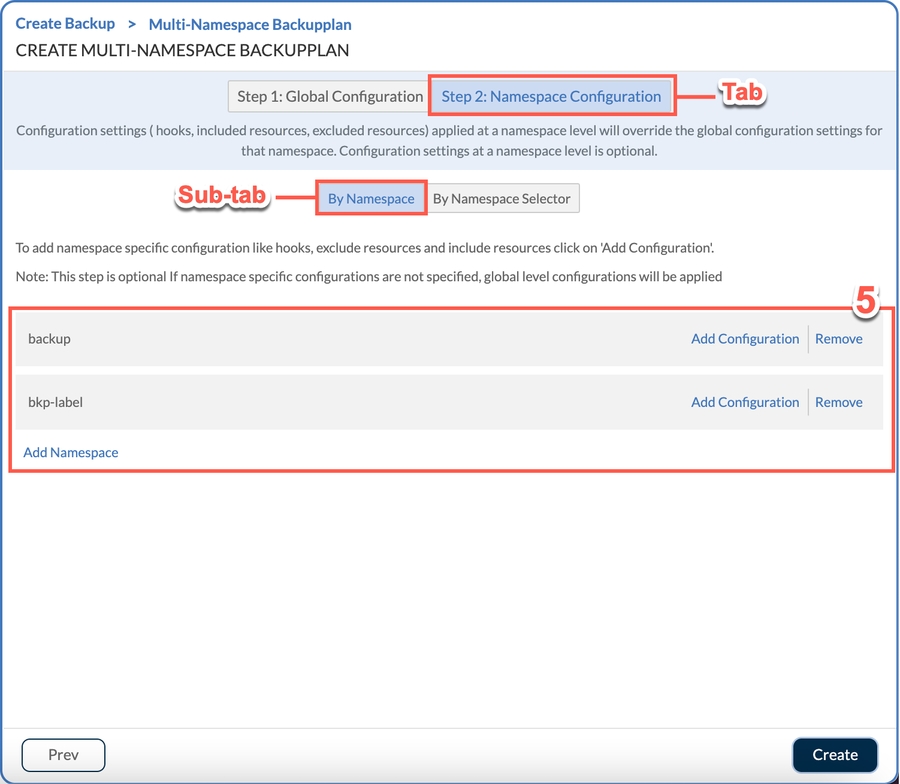Remove the bkp-label namespace entry
Screen dimensions: 900x784
click(x=838, y=402)
